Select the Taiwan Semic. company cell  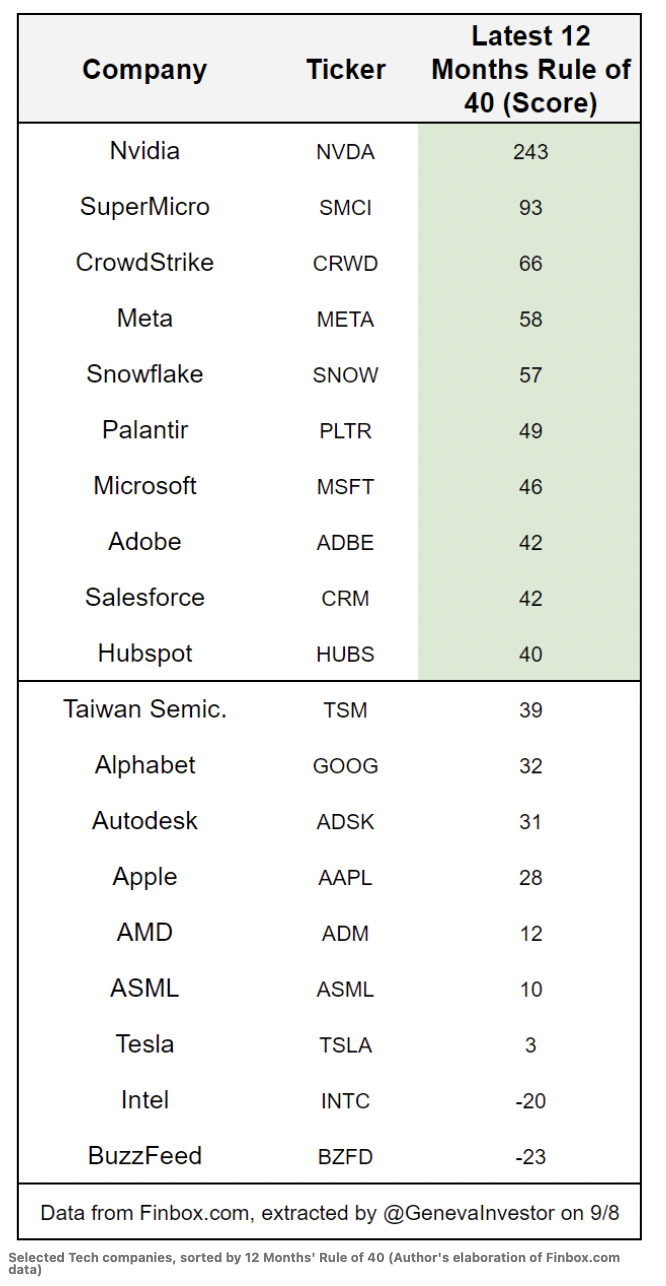(x=145, y=709)
